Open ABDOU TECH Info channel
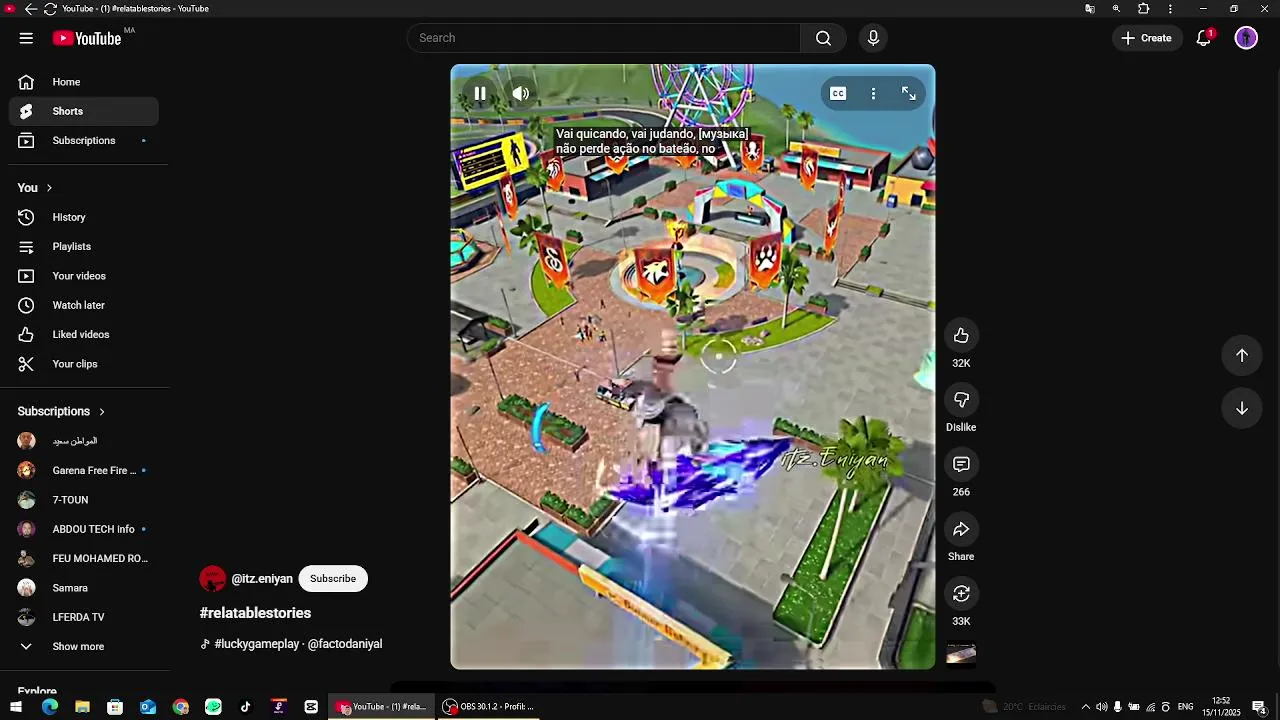Viewport: 1280px width, 720px height. point(84,529)
